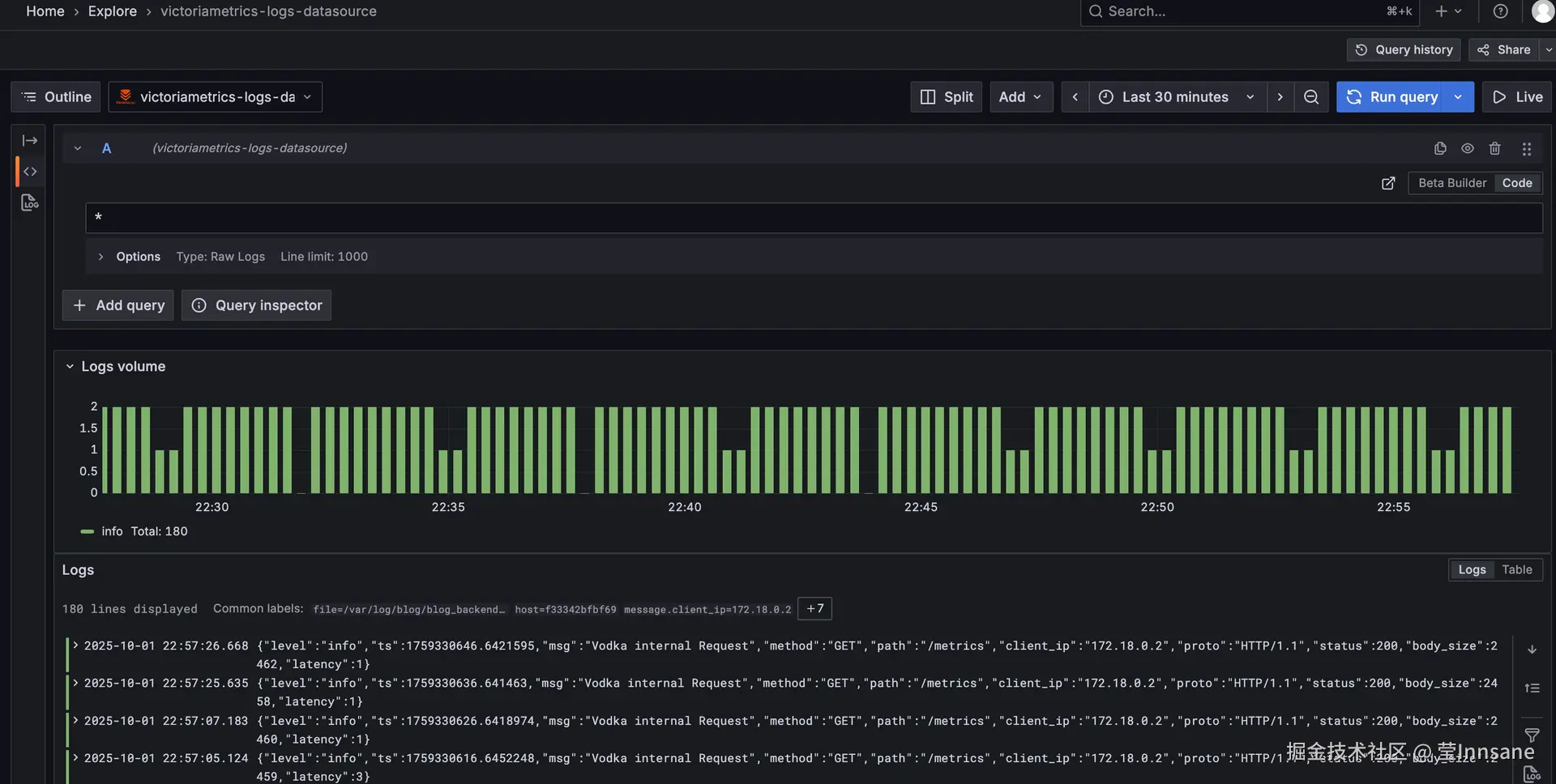Viewport: 1556px width, 784px height.
Task: Open the Query history panel
Action: 1404,50
